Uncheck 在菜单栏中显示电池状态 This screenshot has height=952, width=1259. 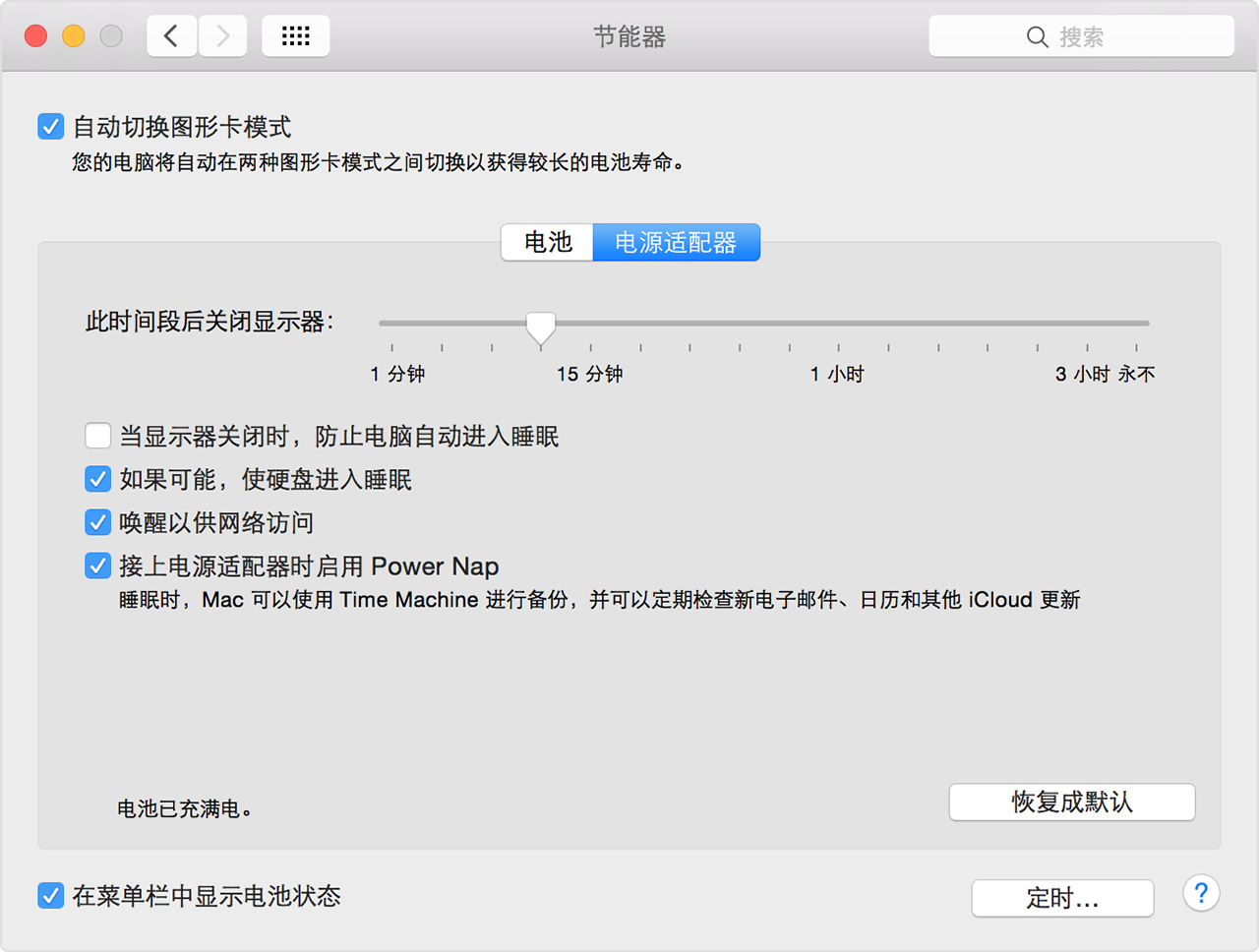[51, 895]
